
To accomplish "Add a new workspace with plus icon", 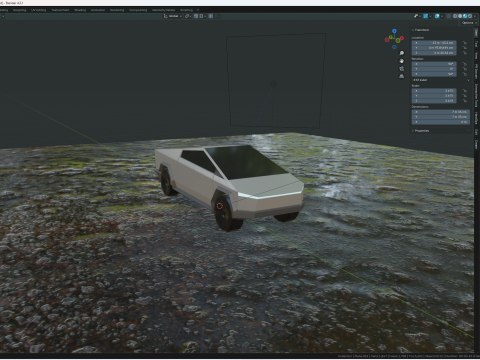I will tap(198, 10).
